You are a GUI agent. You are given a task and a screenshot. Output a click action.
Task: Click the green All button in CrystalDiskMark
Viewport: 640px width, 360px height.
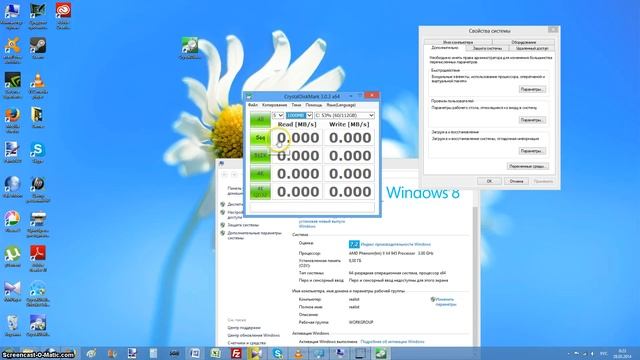(260, 120)
